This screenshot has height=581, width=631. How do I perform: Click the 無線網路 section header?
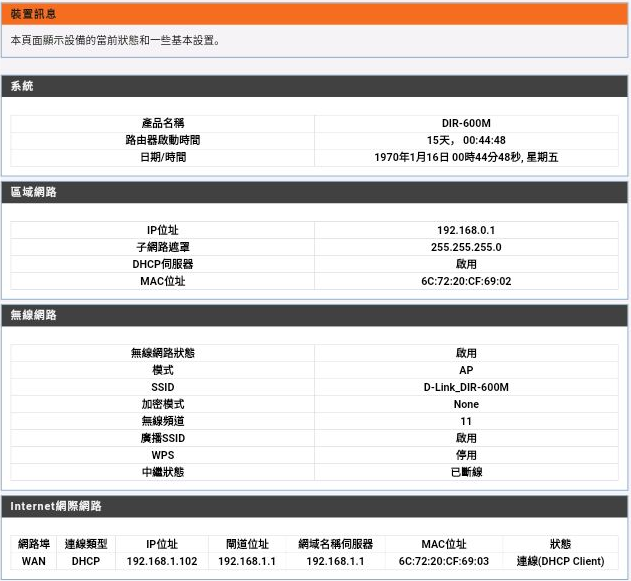coord(33,315)
